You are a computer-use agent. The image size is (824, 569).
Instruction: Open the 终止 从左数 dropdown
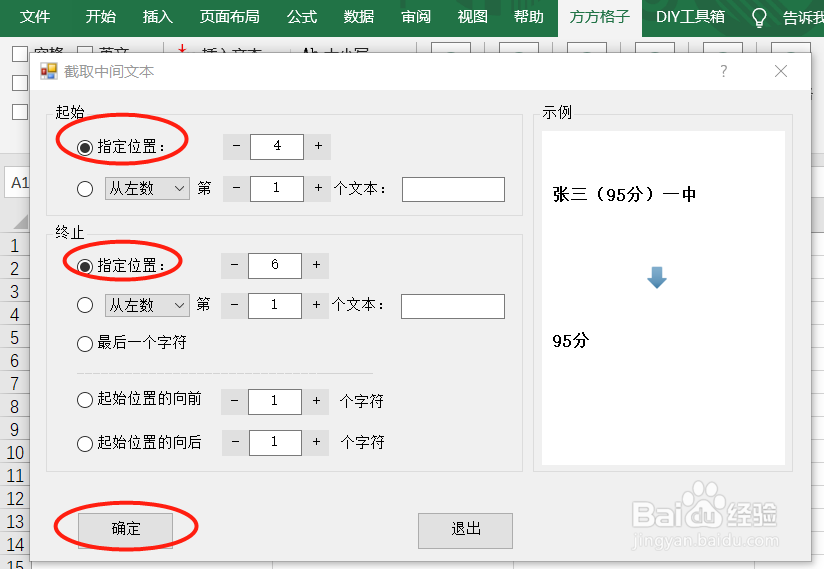point(147,305)
